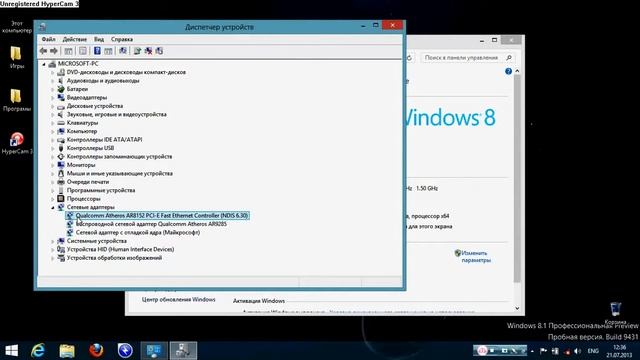Image resolution: width=640 pixels, height=360 pixels.
Task: Click the Windows Start button
Action: [11, 351]
